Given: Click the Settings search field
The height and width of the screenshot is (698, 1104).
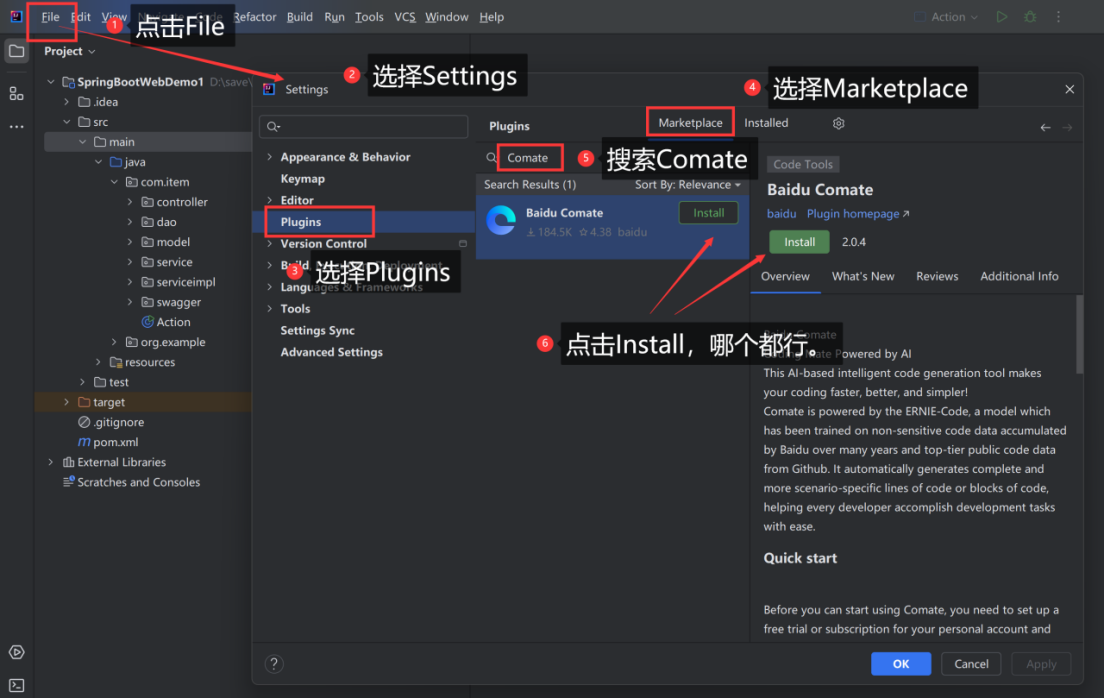Looking at the screenshot, I should [x=363, y=127].
